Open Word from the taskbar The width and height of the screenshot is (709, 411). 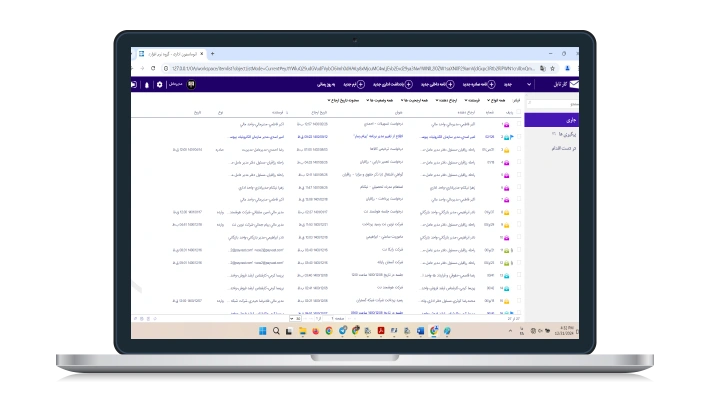pos(421,331)
